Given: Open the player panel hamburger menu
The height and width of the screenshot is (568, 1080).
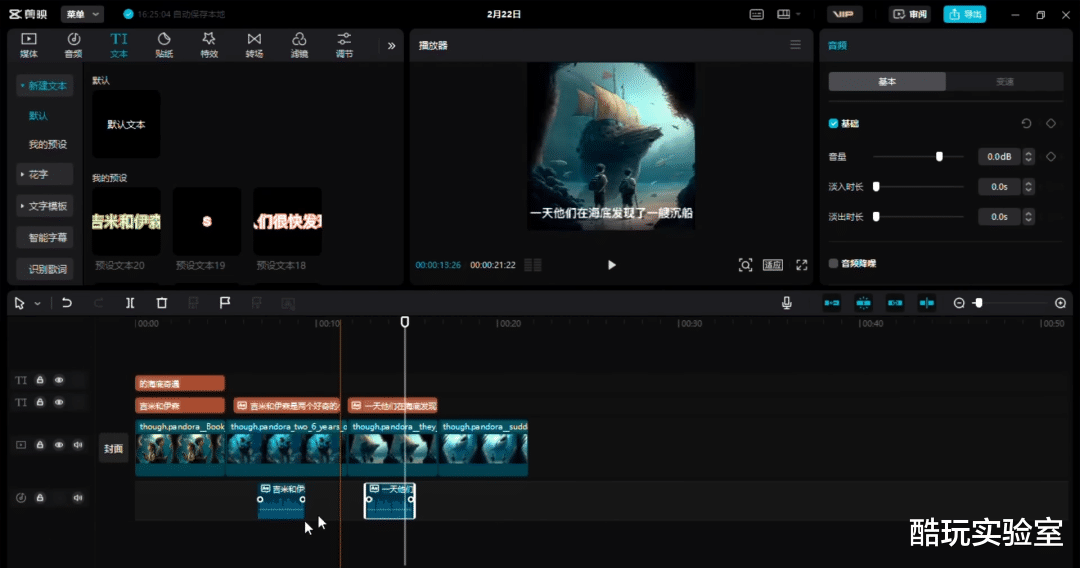Looking at the screenshot, I should 795,45.
